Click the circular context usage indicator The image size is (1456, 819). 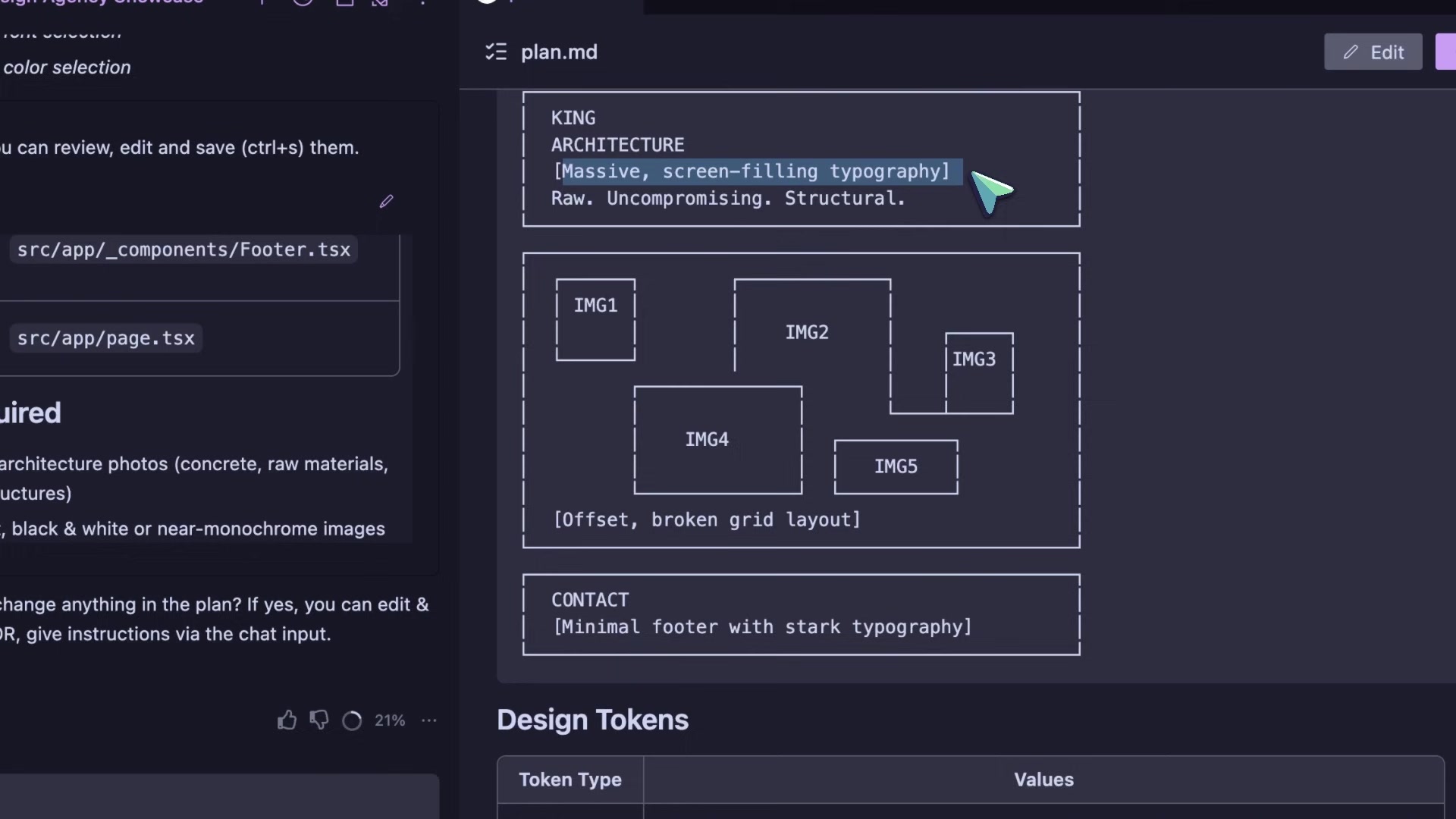(352, 720)
